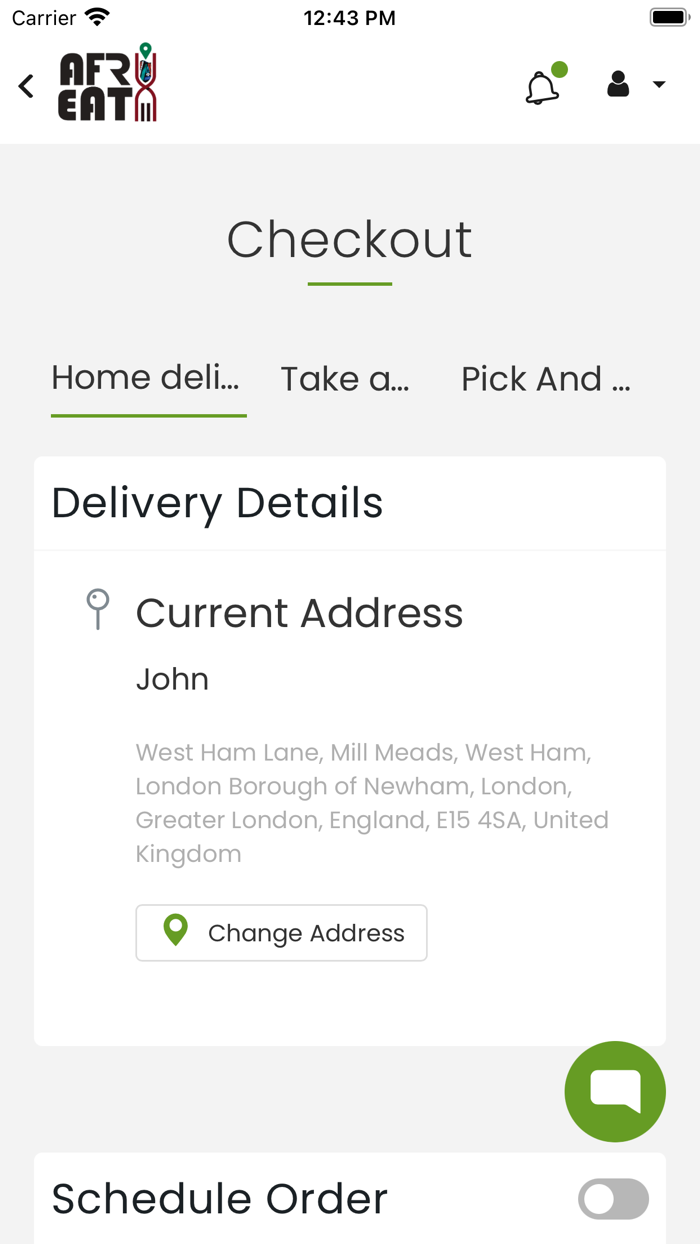This screenshot has width=700, height=1244.
Task: Expand the account dropdown caret
Action: [659, 85]
